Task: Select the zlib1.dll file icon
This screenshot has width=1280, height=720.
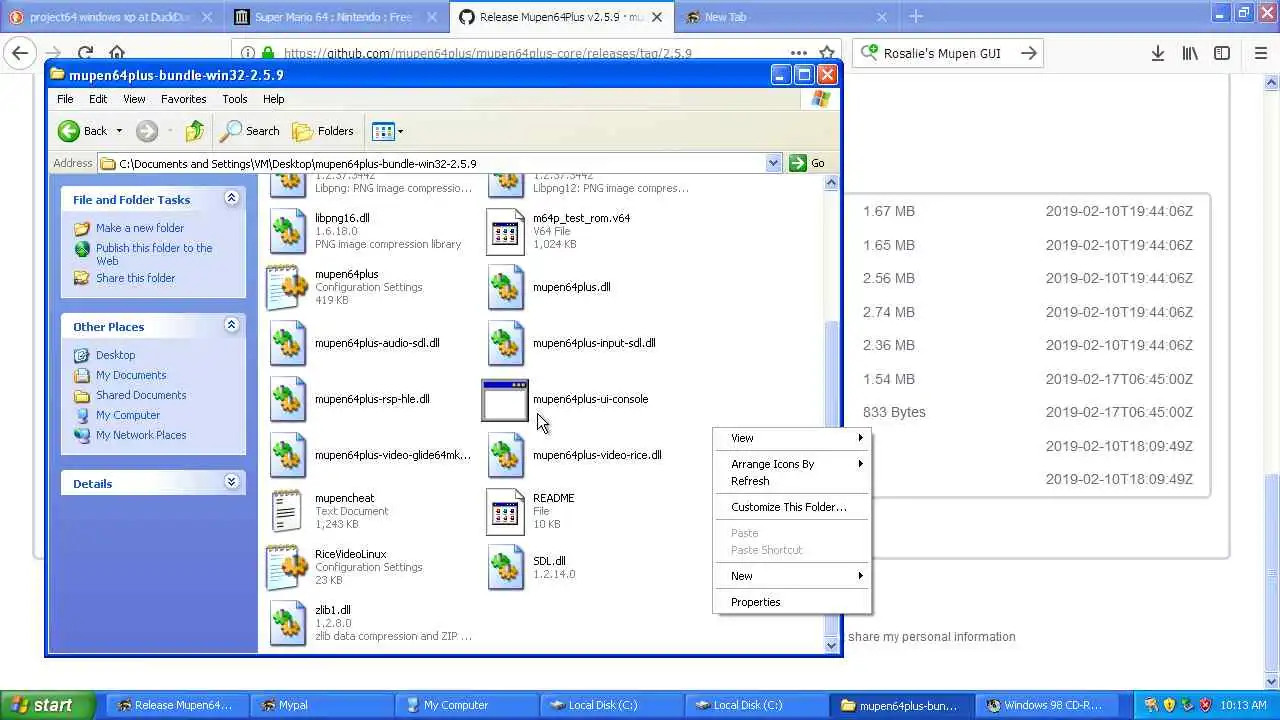Action: pos(288,623)
